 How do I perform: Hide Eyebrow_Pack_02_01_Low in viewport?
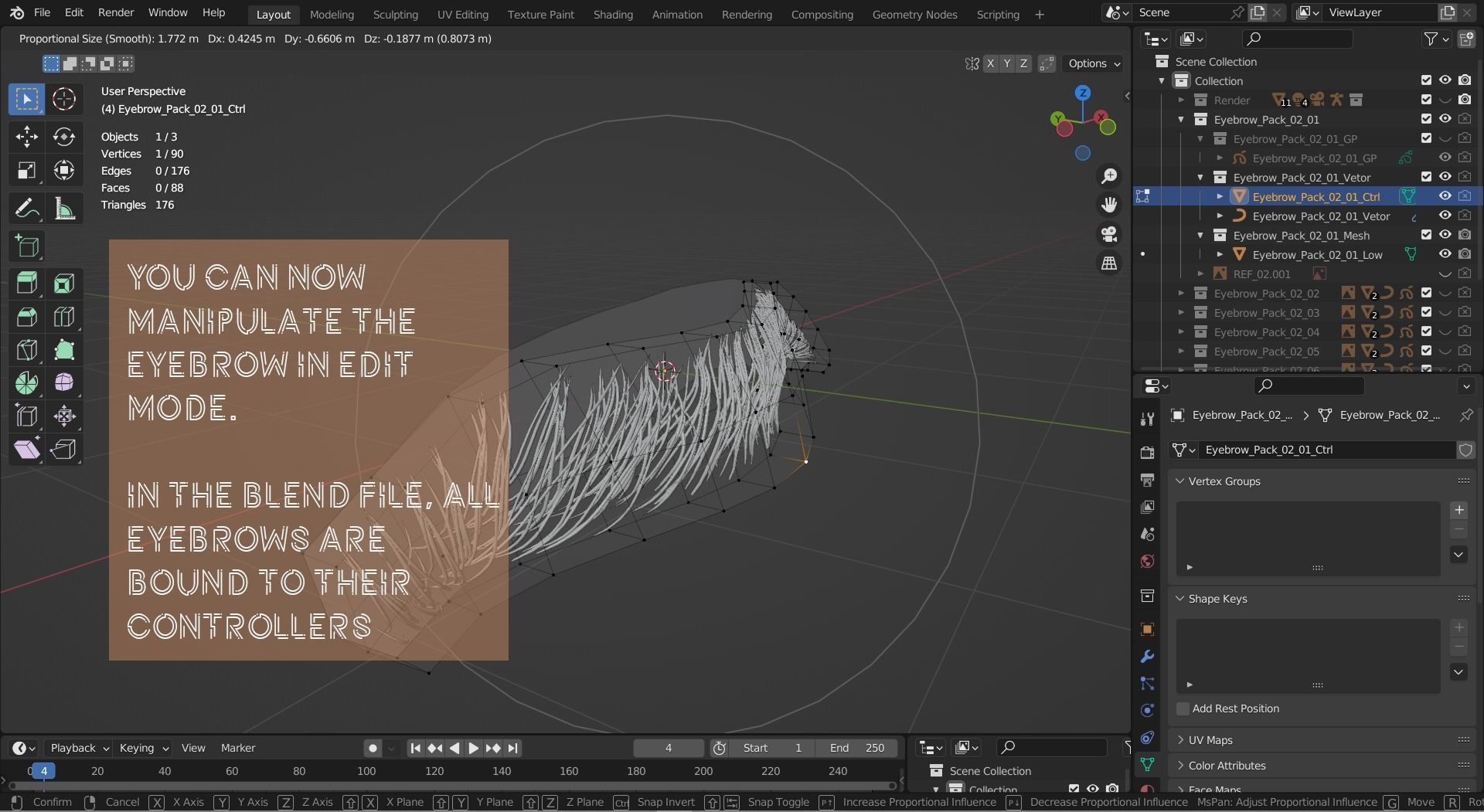click(1445, 254)
